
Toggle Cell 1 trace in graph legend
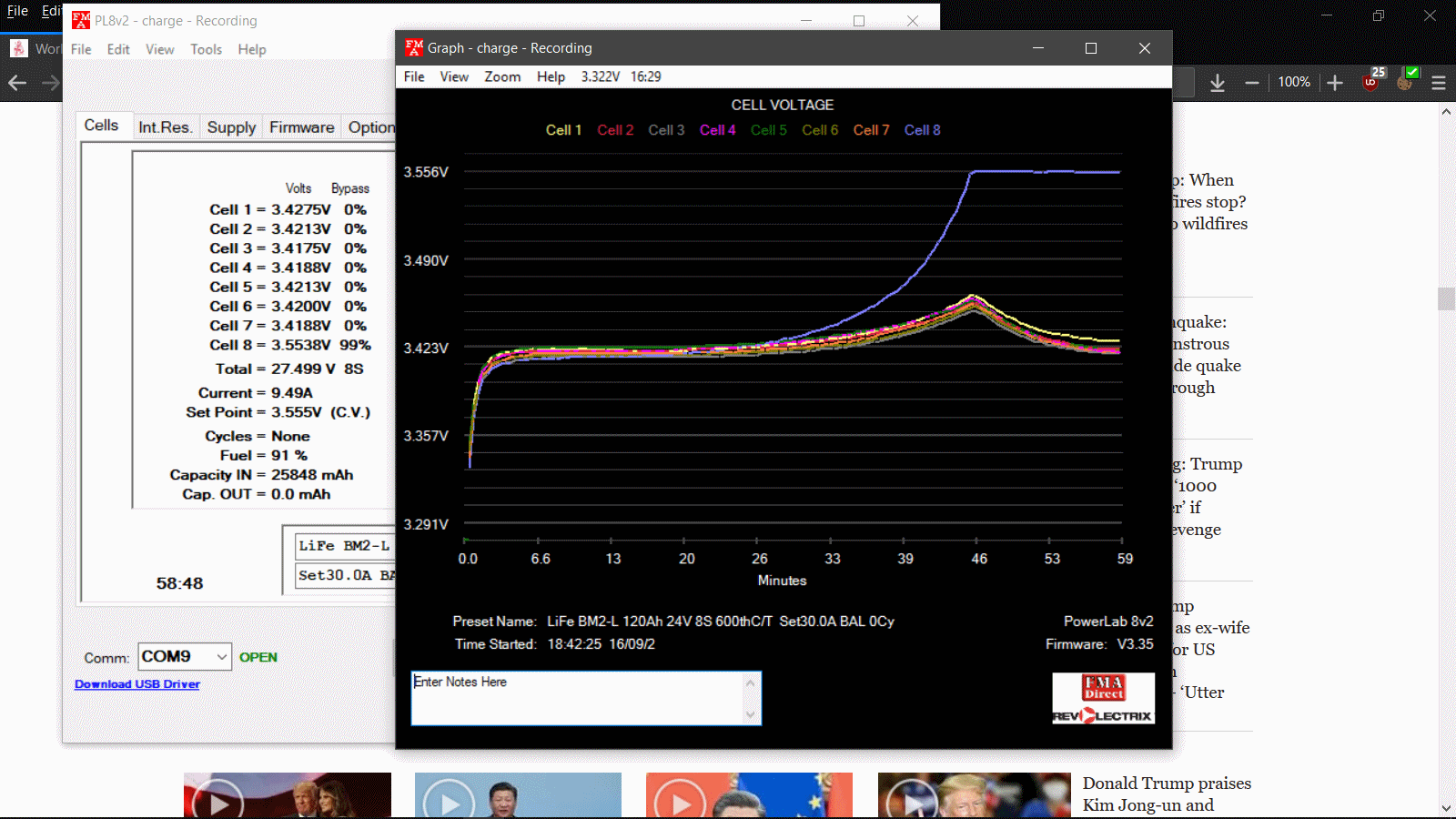(x=563, y=130)
